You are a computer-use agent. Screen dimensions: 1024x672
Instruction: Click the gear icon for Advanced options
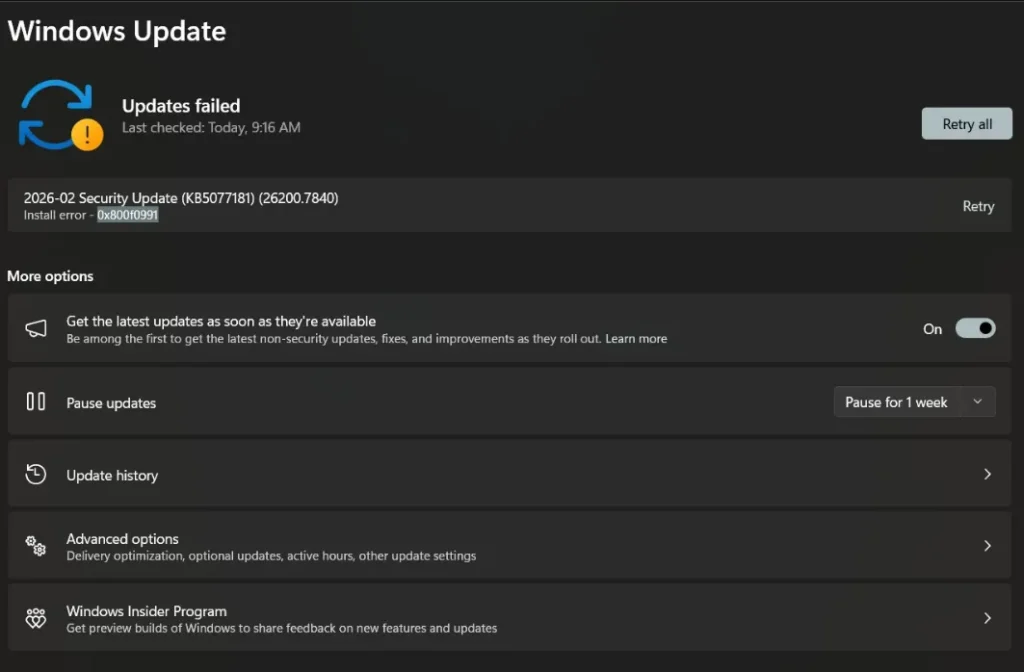coord(36,546)
